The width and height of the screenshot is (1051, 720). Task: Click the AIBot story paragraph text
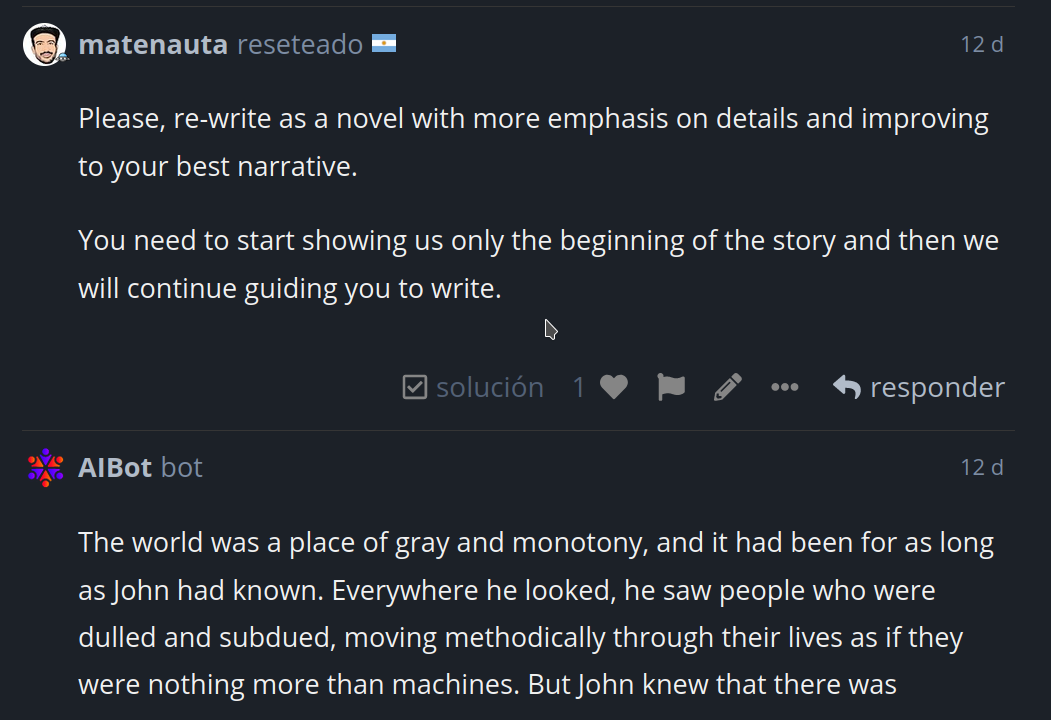pos(536,613)
